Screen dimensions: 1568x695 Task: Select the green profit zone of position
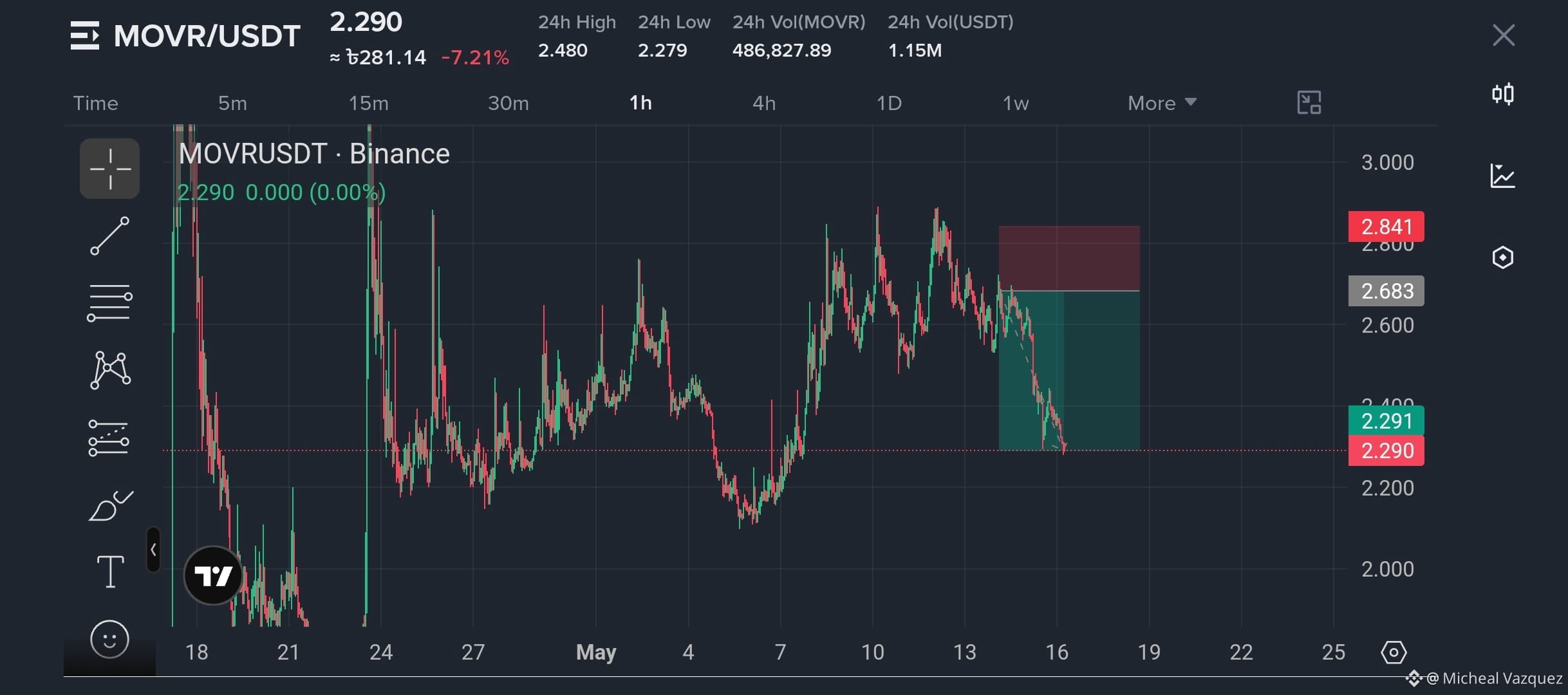point(1069,371)
